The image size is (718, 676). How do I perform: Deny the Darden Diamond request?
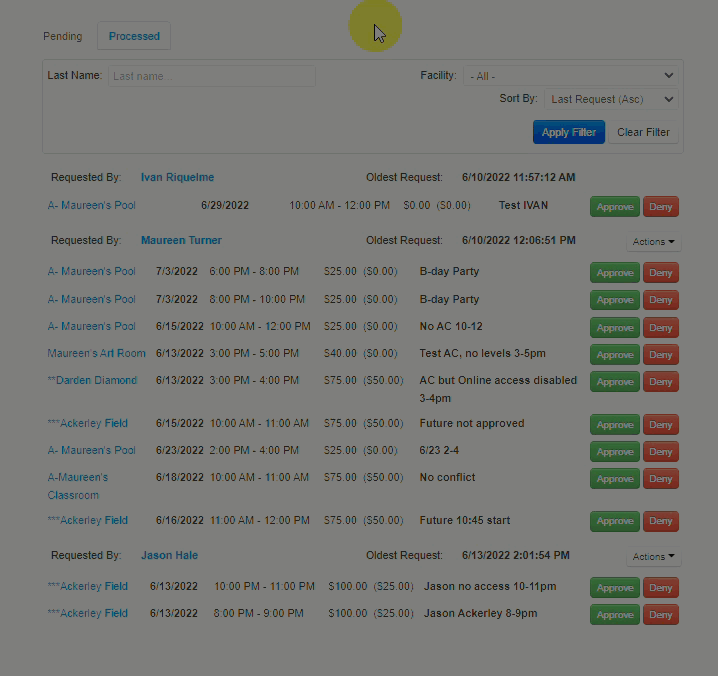pos(660,382)
